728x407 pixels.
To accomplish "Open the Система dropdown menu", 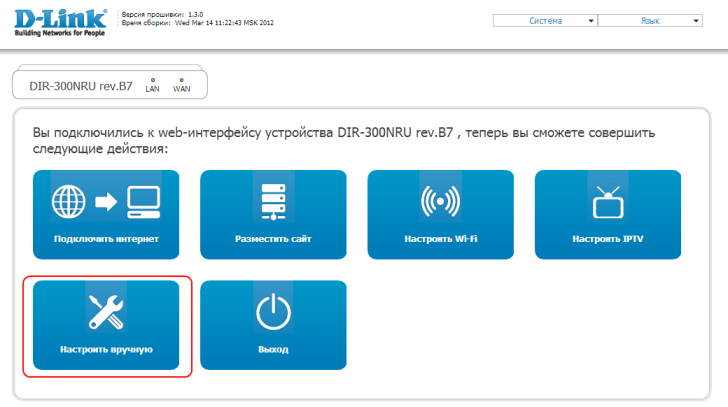I will click(552, 20).
